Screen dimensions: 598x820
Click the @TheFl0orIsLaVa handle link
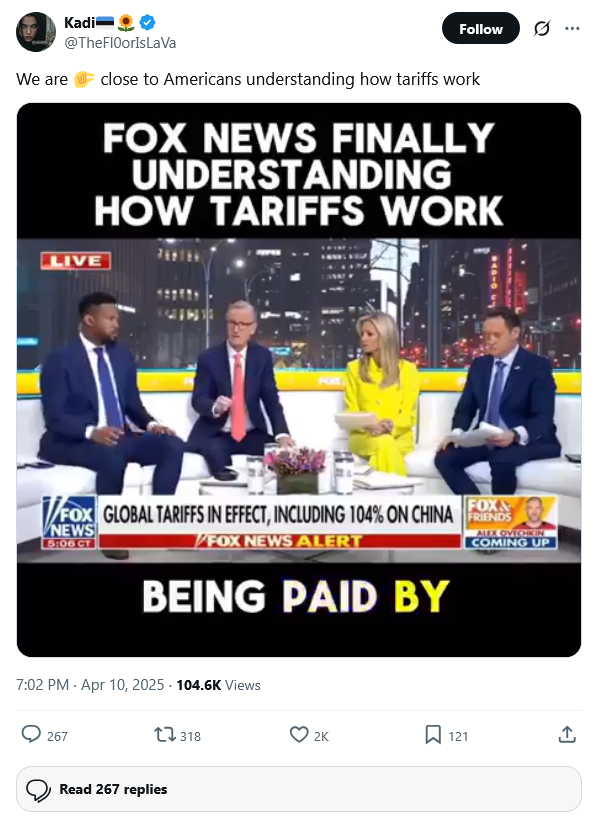tap(120, 43)
